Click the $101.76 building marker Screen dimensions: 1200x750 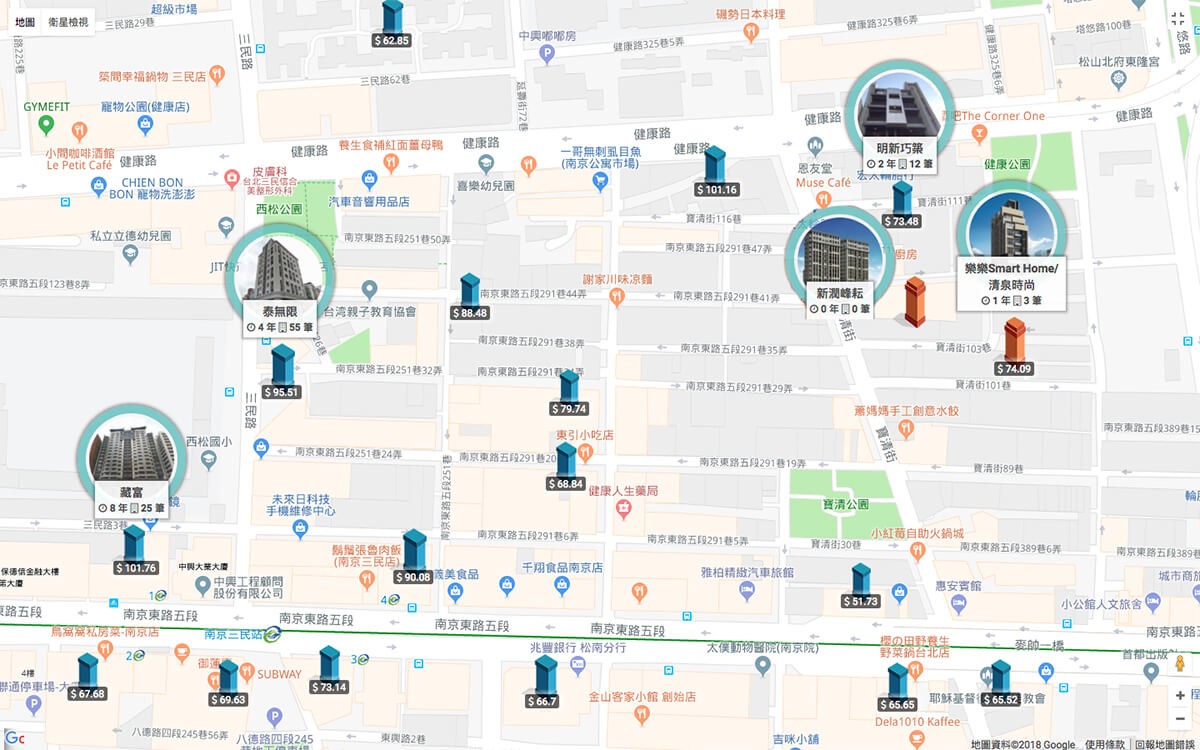point(135,551)
